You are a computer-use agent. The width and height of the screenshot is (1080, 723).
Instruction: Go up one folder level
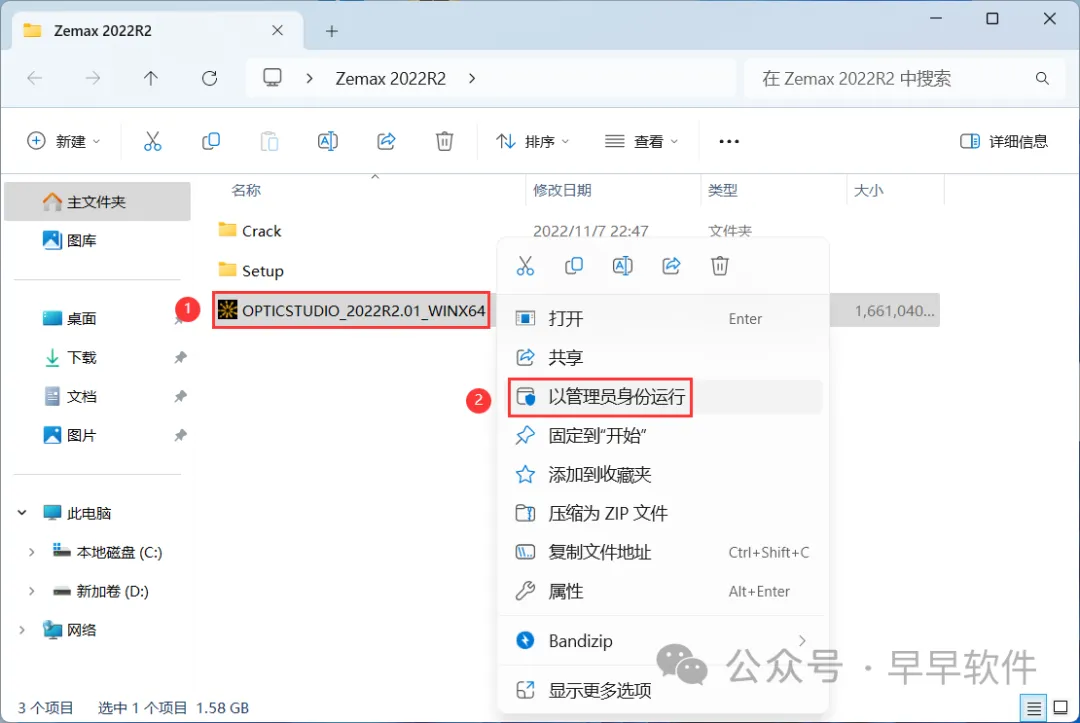(151, 78)
